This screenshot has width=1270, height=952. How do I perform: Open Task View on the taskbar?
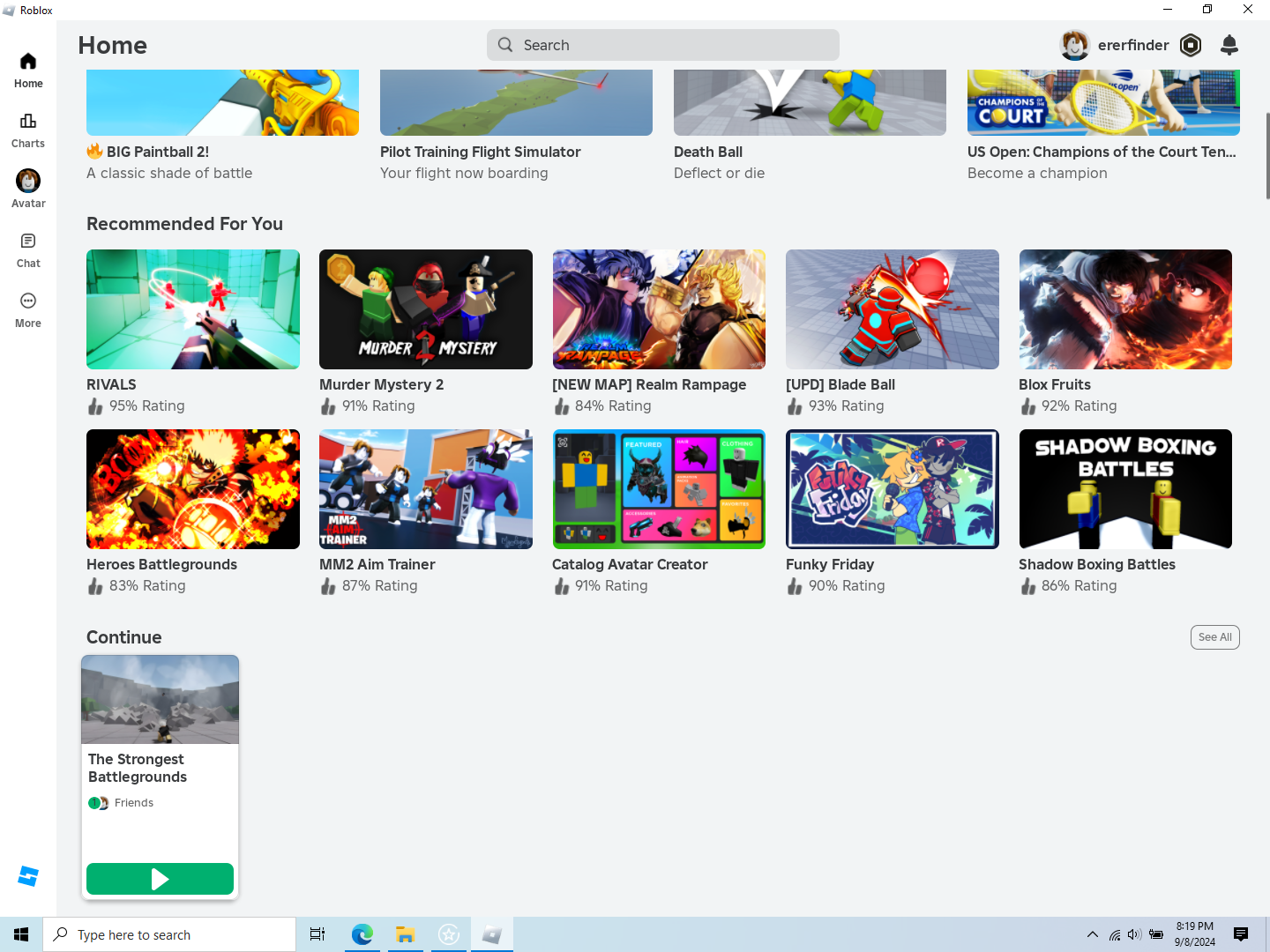click(317, 934)
